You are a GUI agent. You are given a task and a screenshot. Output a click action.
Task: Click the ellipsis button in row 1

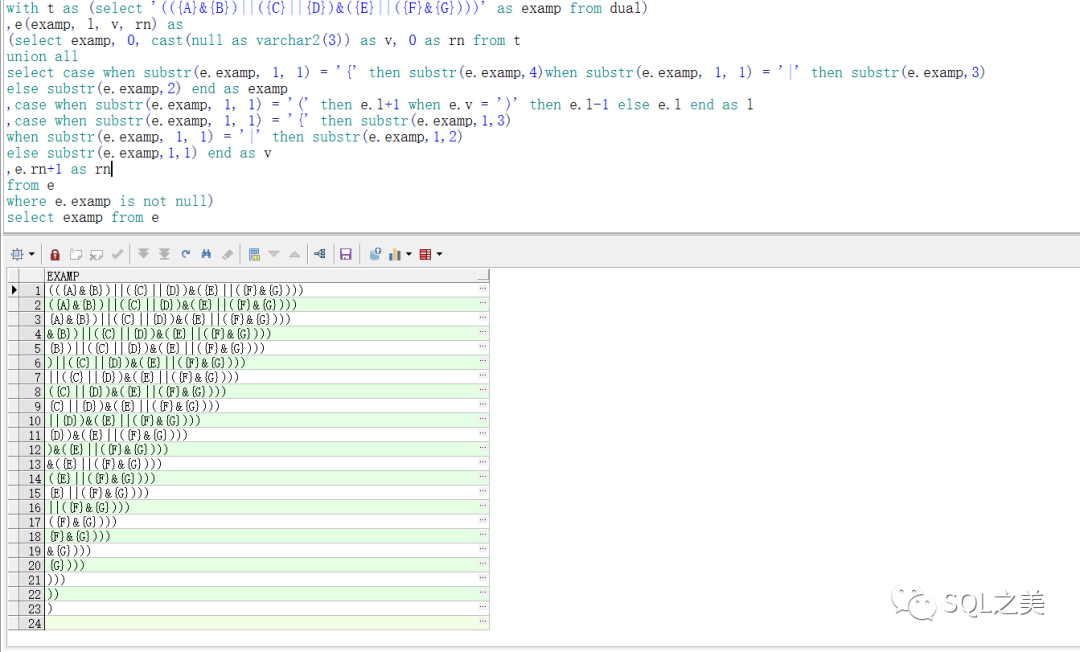coord(483,290)
